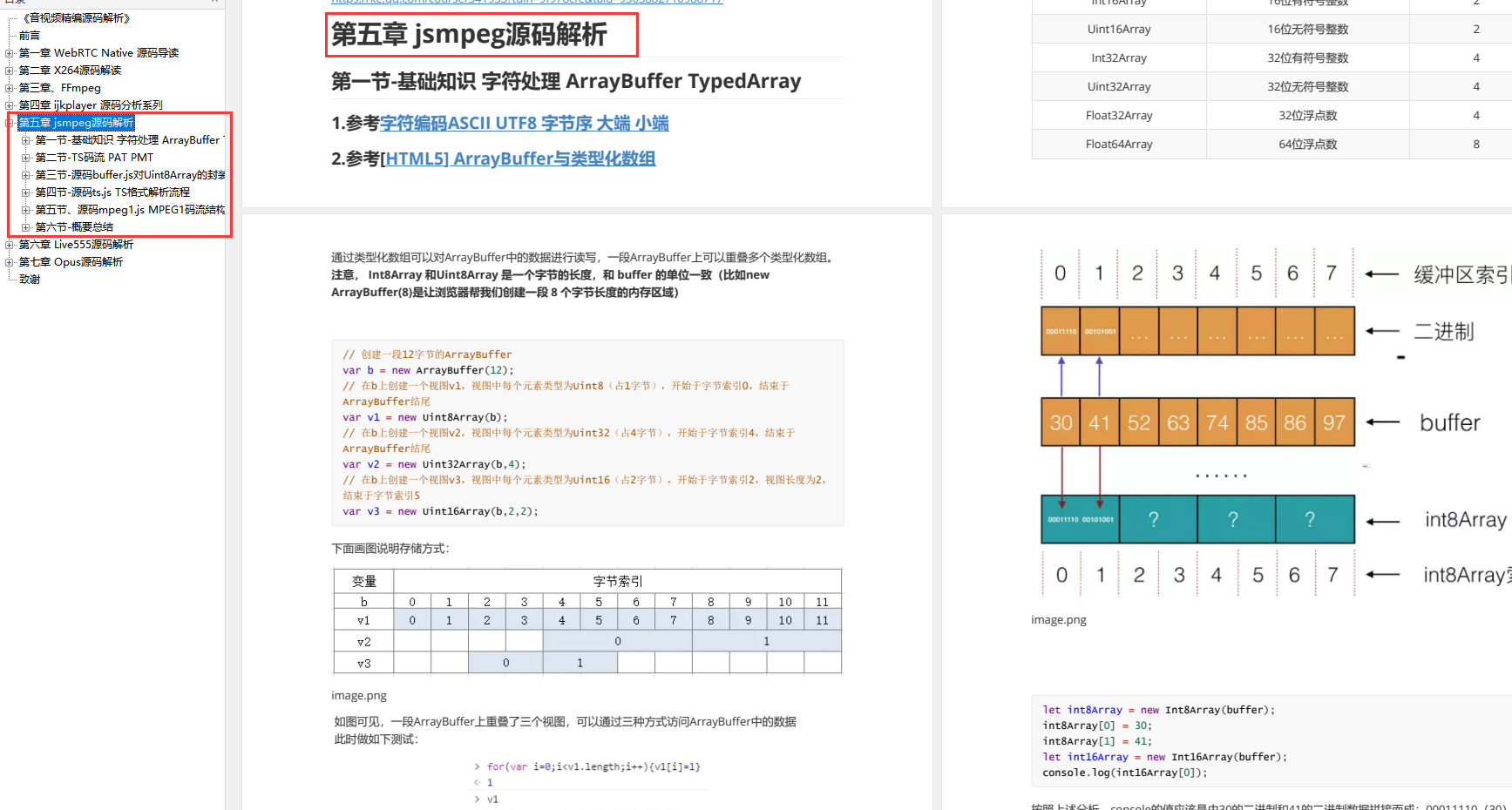Click code line var v3 = new Uint16Array(b,2,2);
The width and height of the screenshot is (1512, 810).
pos(441,511)
